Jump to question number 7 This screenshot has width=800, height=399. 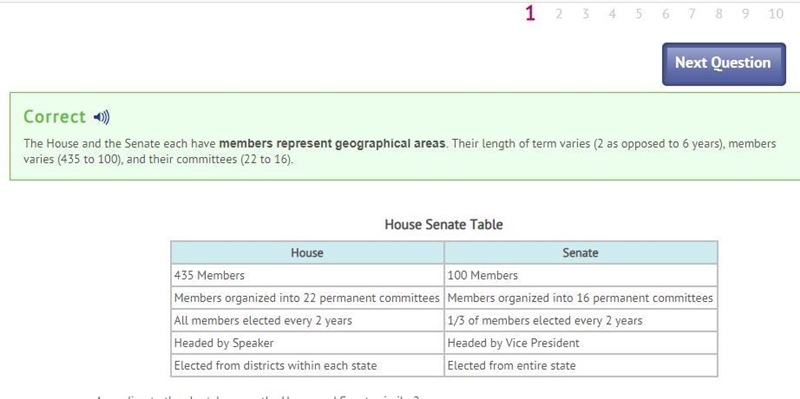point(692,14)
